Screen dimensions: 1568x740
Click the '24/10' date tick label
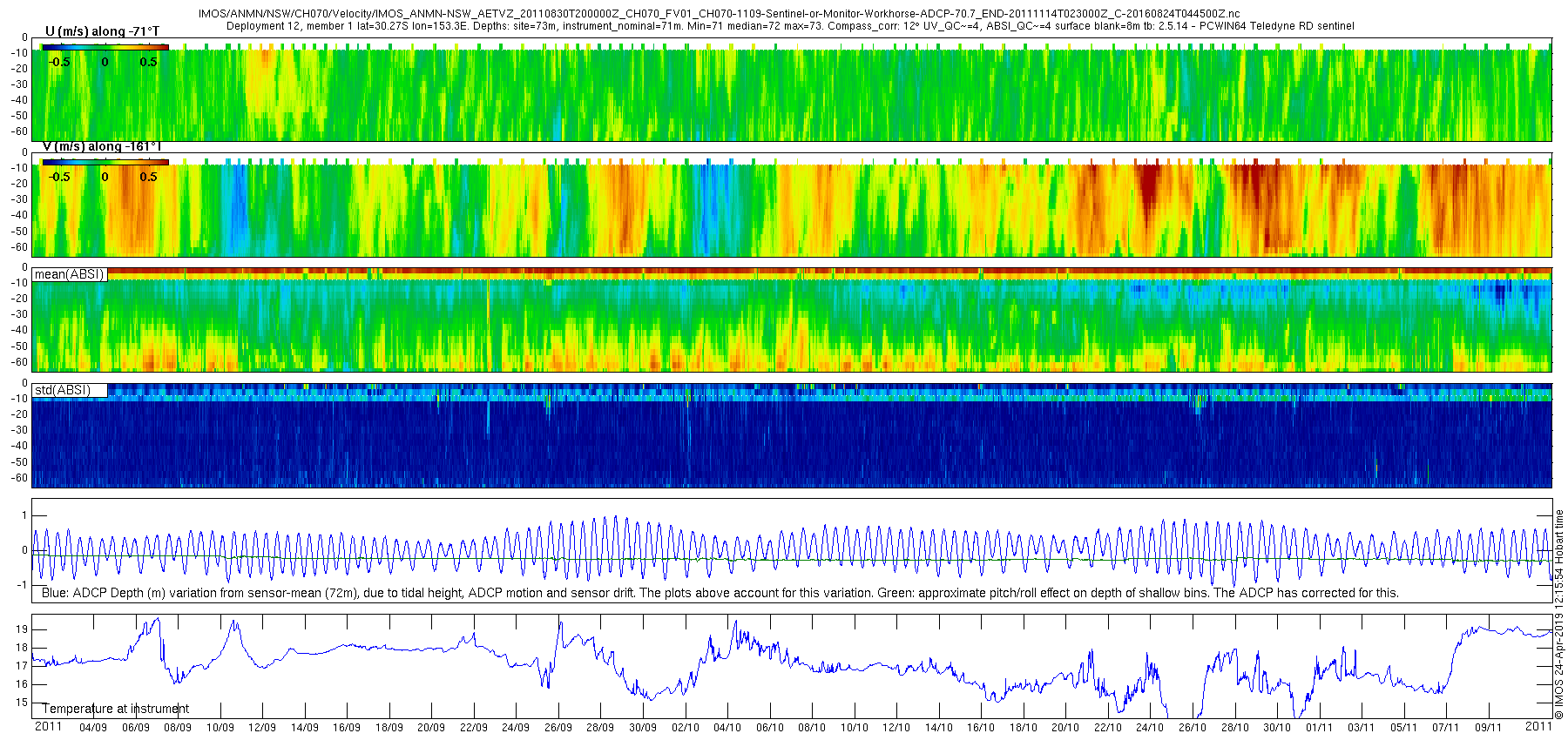coord(1150,727)
